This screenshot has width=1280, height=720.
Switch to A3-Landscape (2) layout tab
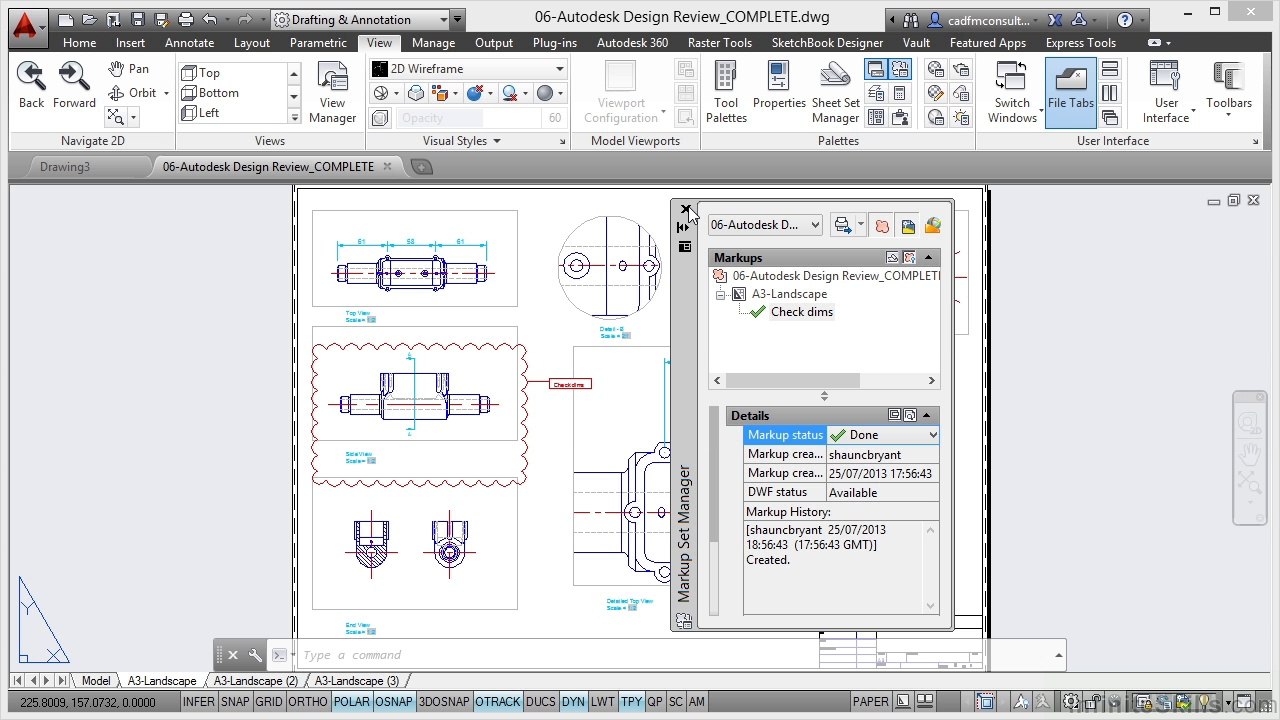256,681
